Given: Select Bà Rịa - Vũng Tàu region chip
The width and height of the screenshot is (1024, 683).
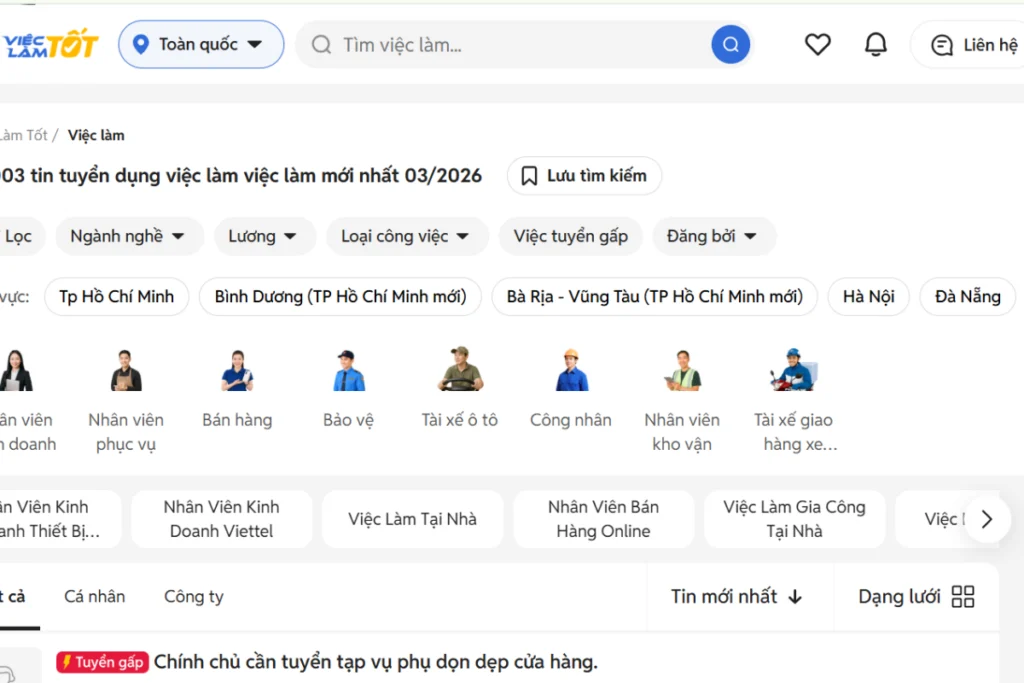Looking at the screenshot, I should pos(654,296).
